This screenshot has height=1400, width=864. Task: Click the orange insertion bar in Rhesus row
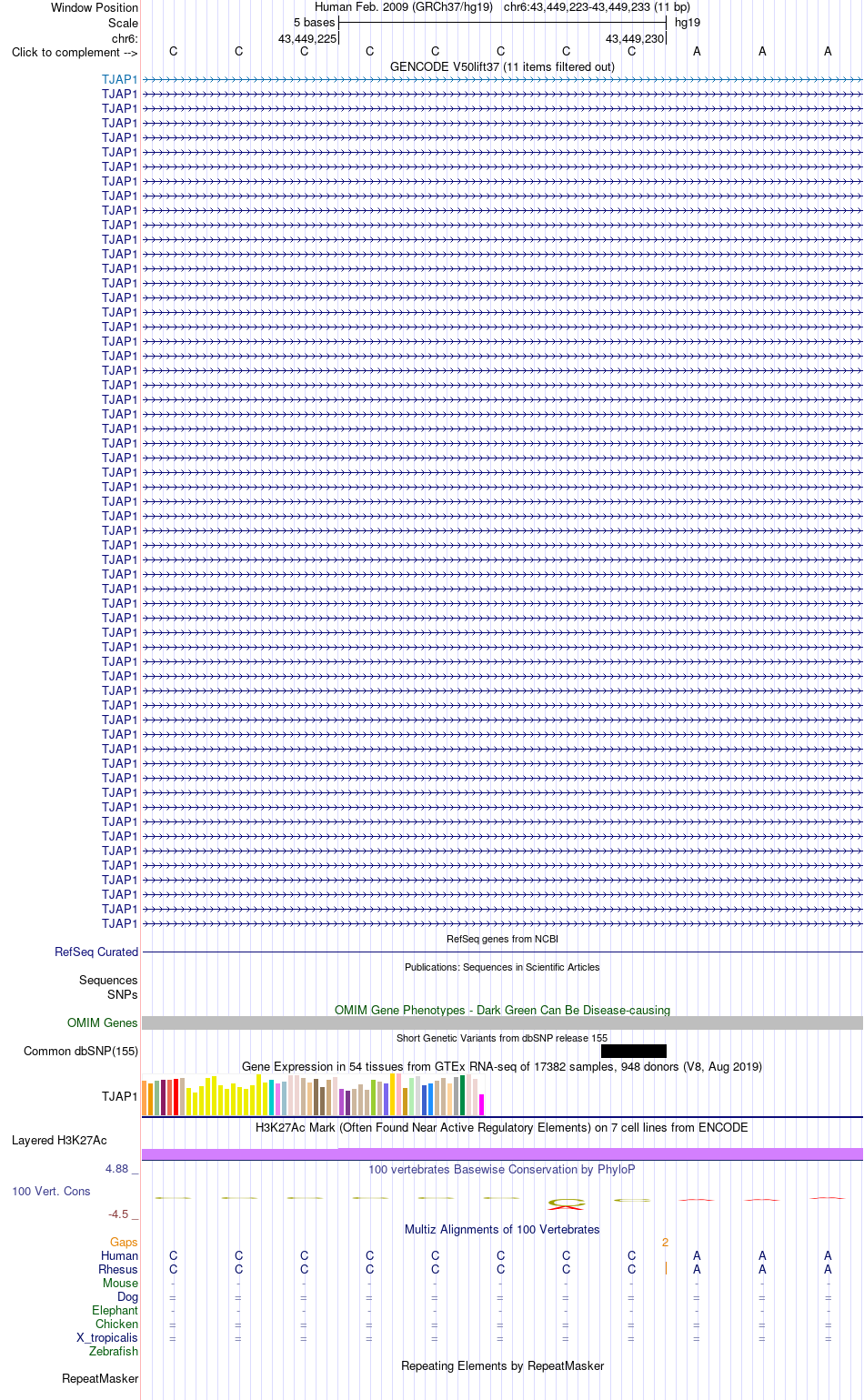coord(666,1268)
